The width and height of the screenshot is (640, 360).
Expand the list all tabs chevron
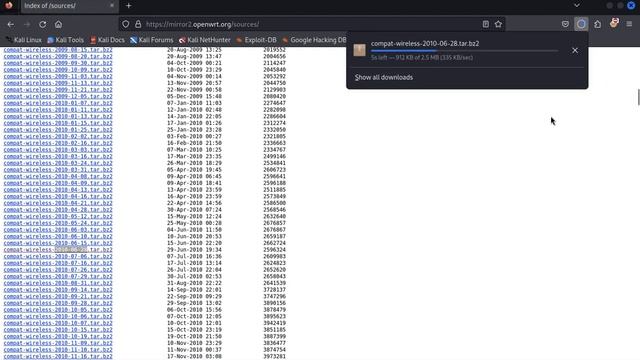click(577, 6)
